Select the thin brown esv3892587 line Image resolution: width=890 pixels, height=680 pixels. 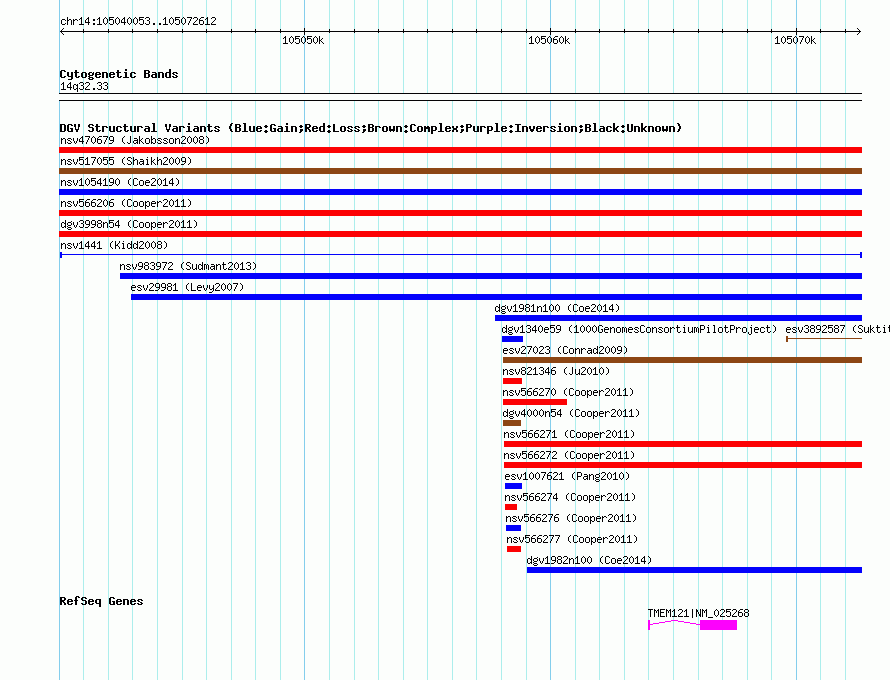pyautogui.click(x=824, y=339)
